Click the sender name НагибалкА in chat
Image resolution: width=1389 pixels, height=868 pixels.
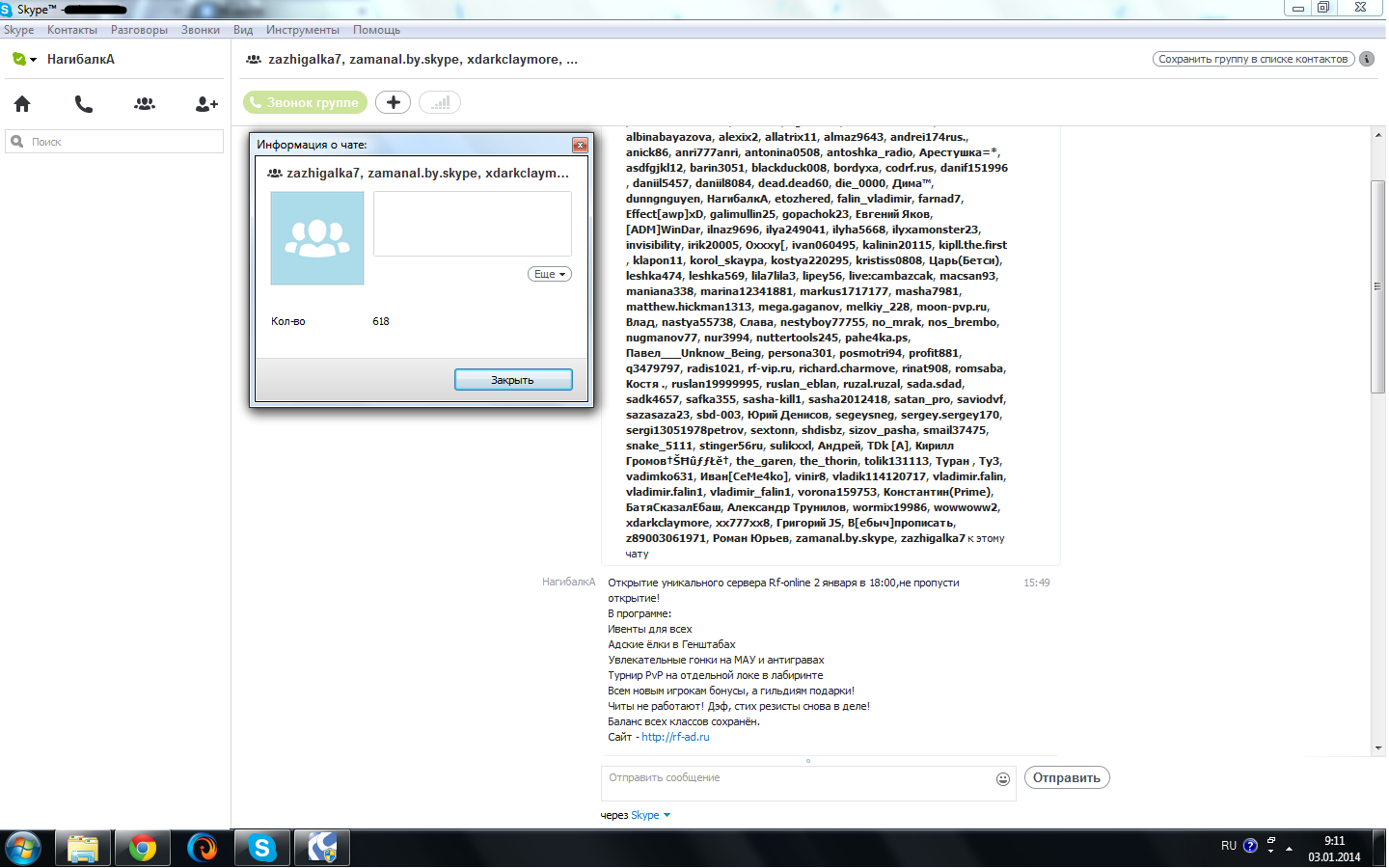point(568,583)
